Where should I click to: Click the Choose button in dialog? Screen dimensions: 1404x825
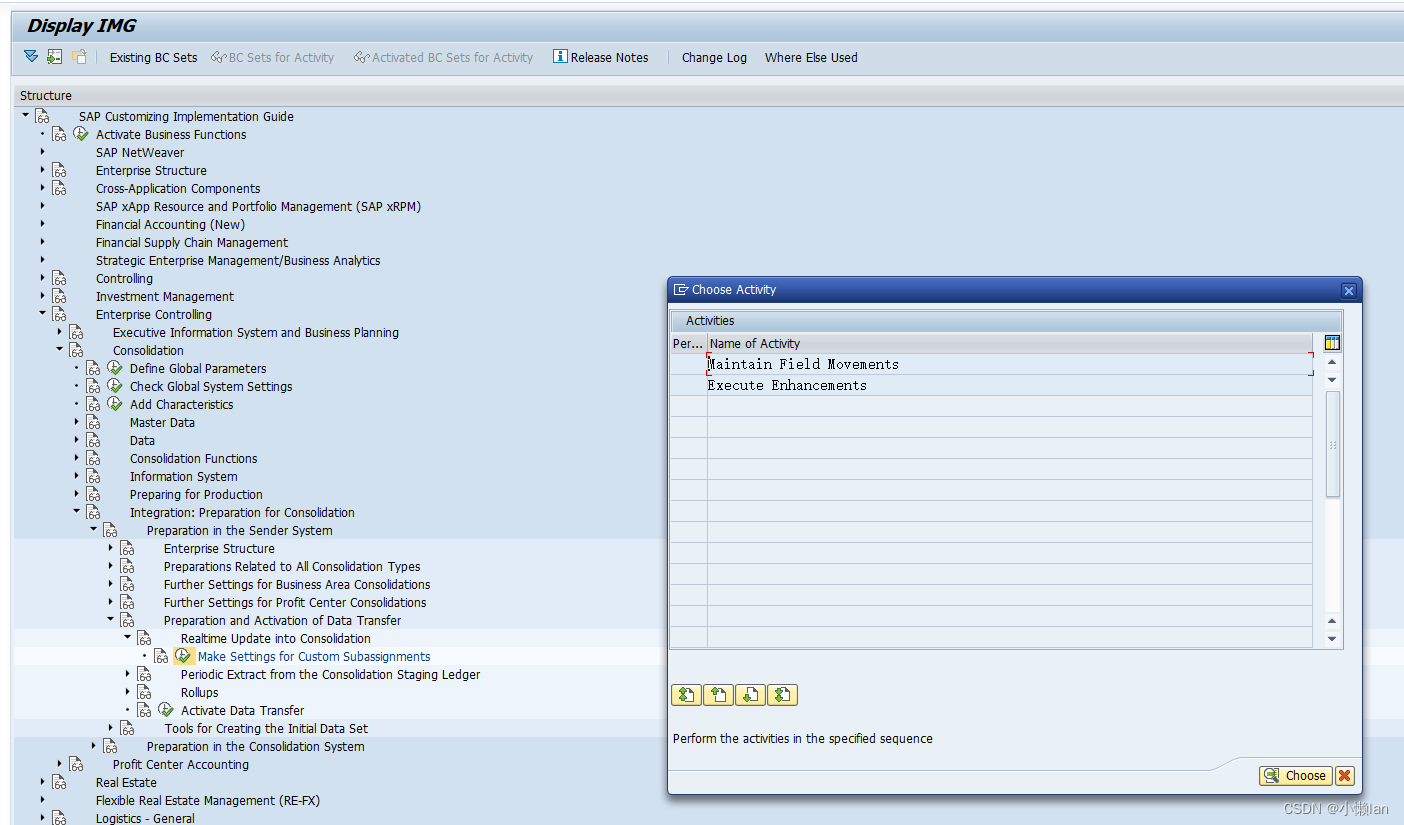click(1295, 775)
